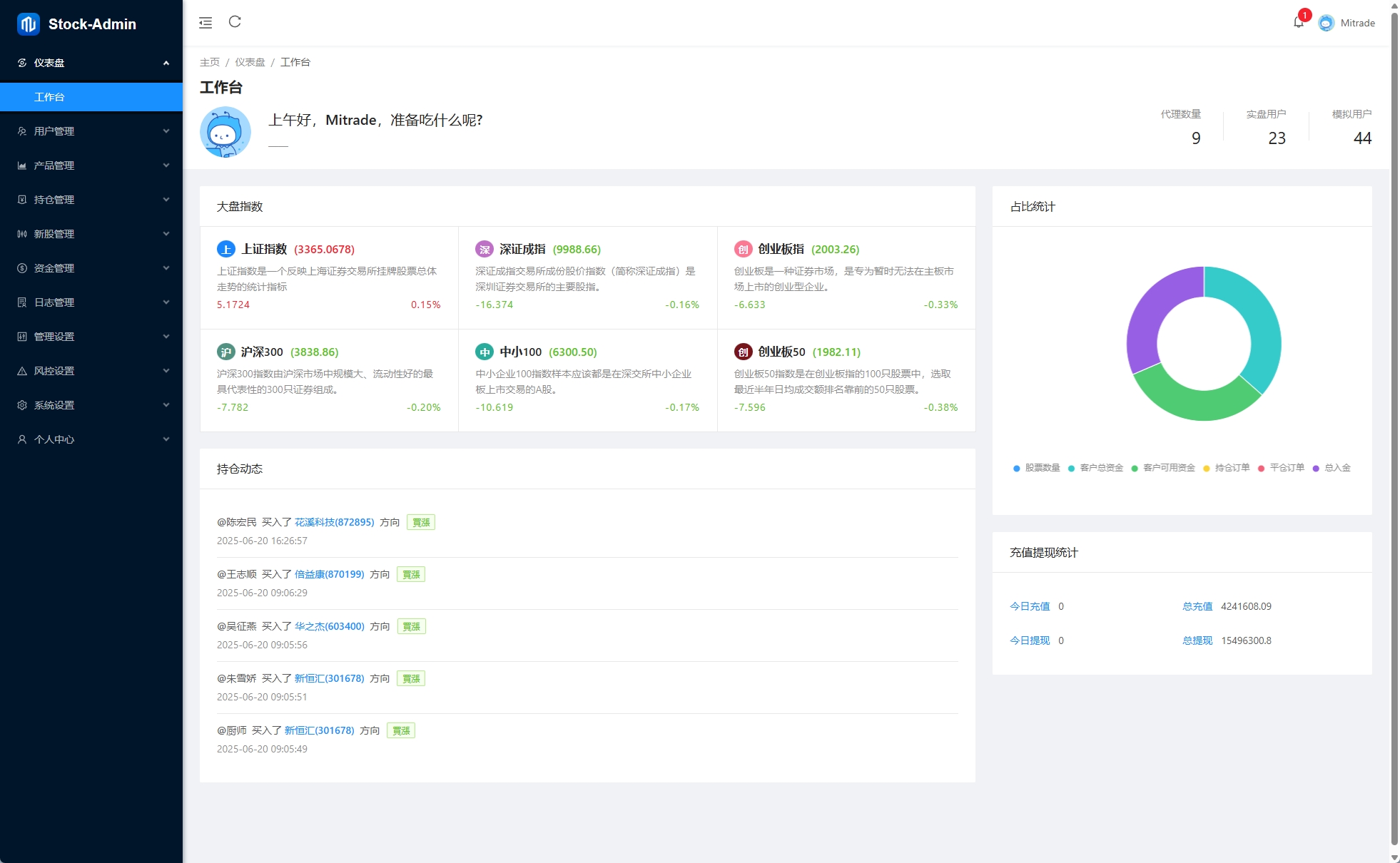Select the 工作台 menu item
1400x863 pixels.
(x=49, y=97)
